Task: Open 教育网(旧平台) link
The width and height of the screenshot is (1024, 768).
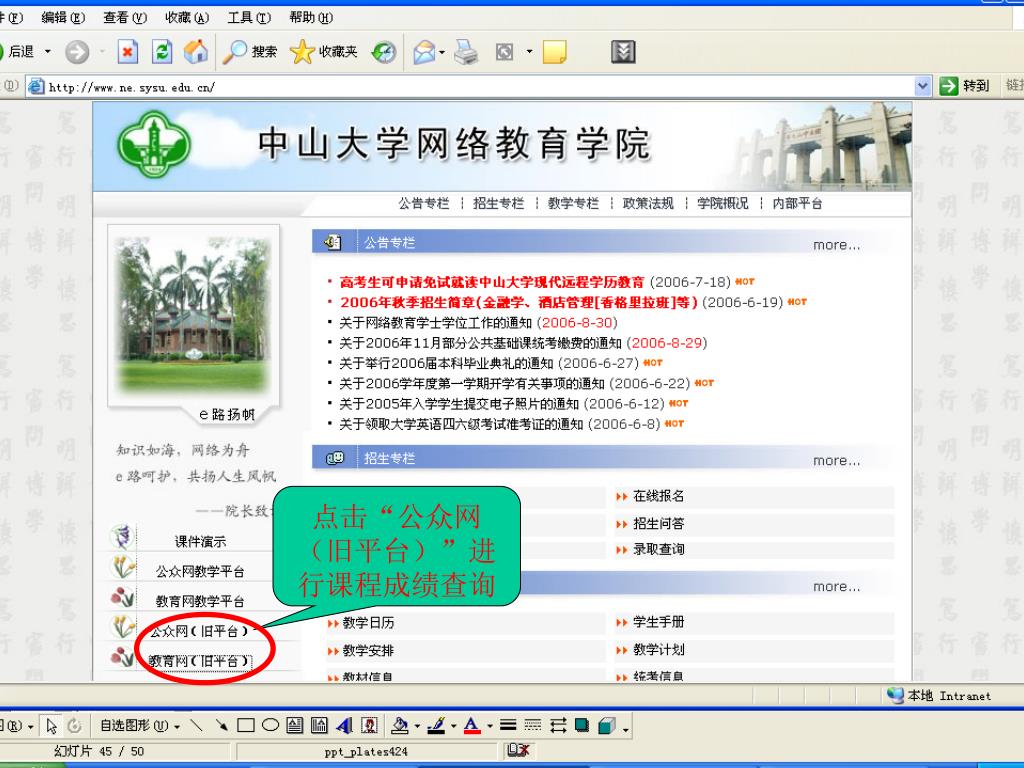Action: click(x=199, y=661)
